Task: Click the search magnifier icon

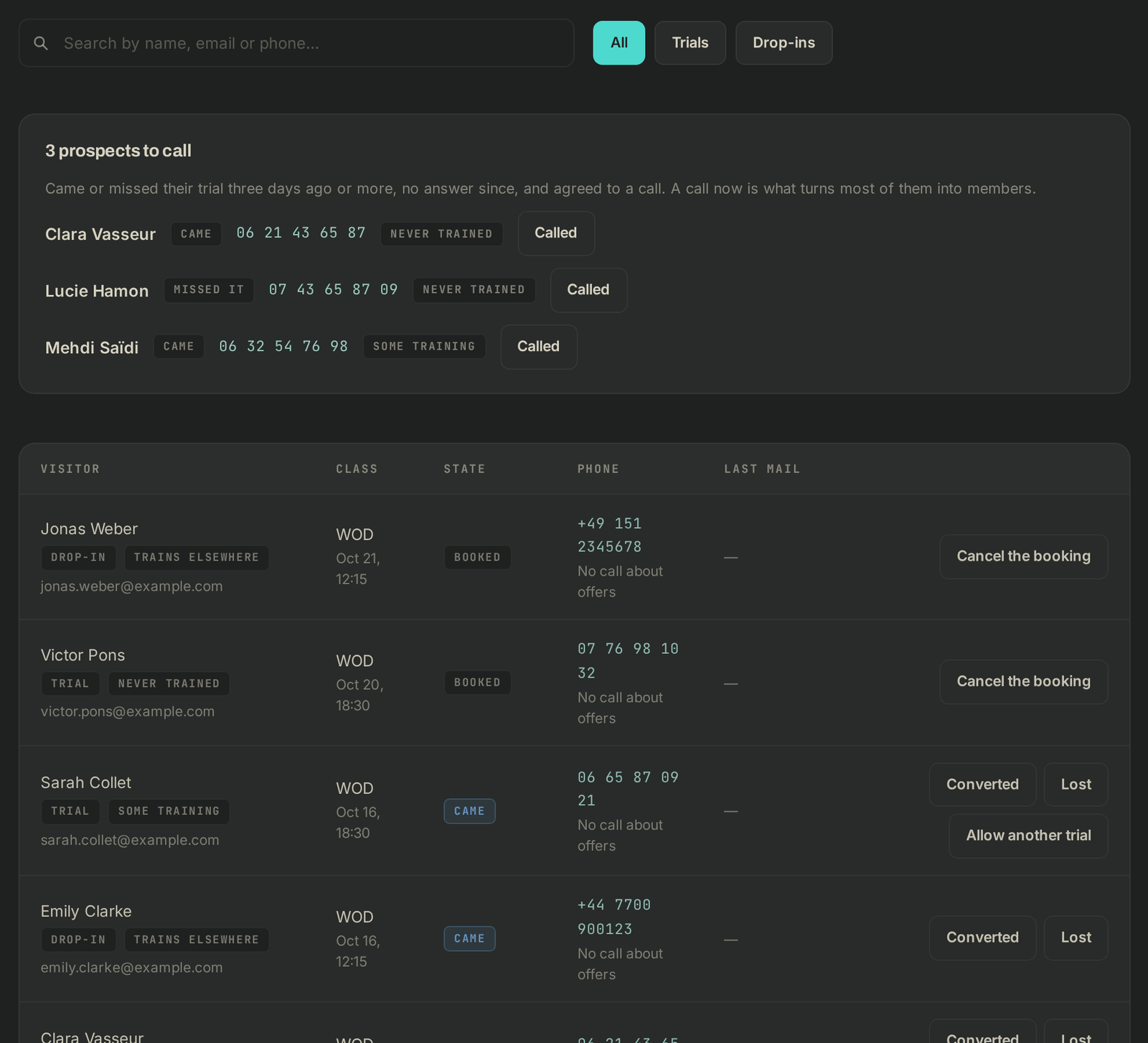Action: point(41,43)
